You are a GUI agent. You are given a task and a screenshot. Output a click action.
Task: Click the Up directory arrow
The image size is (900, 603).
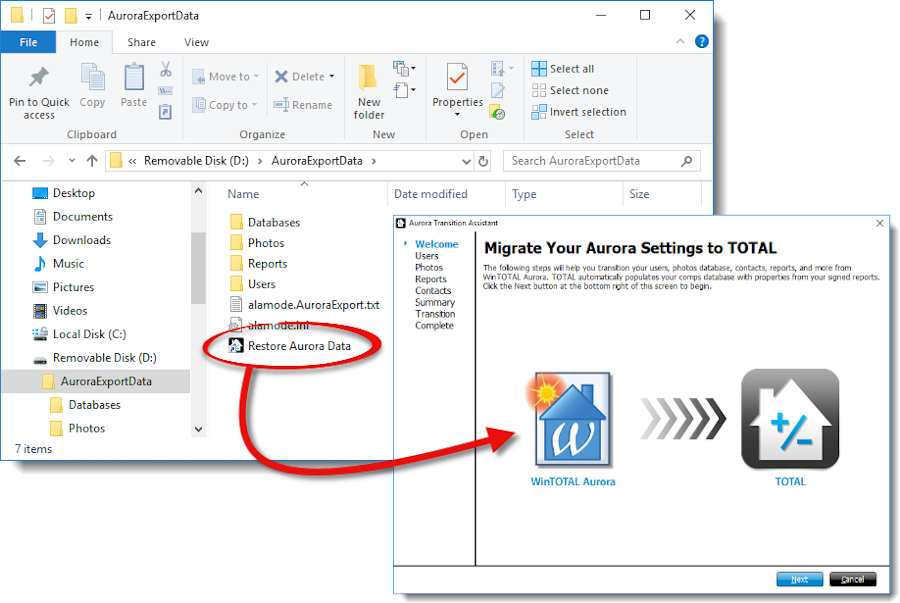pyautogui.click(x=92, y=161)
